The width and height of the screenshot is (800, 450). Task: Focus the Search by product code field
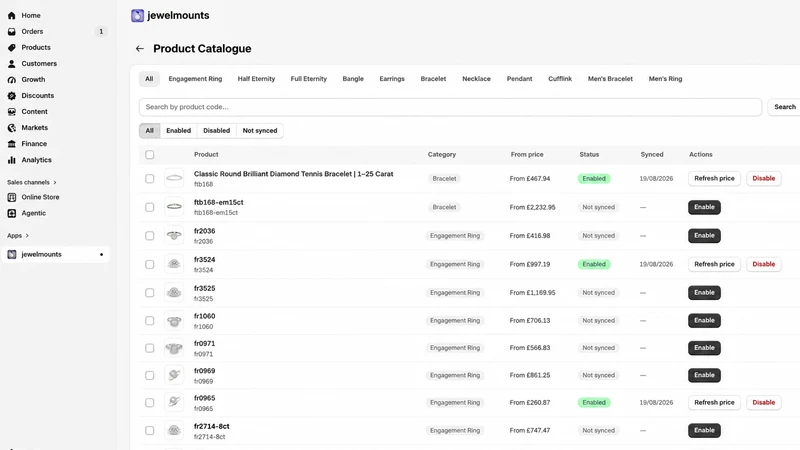click(451, 107)
